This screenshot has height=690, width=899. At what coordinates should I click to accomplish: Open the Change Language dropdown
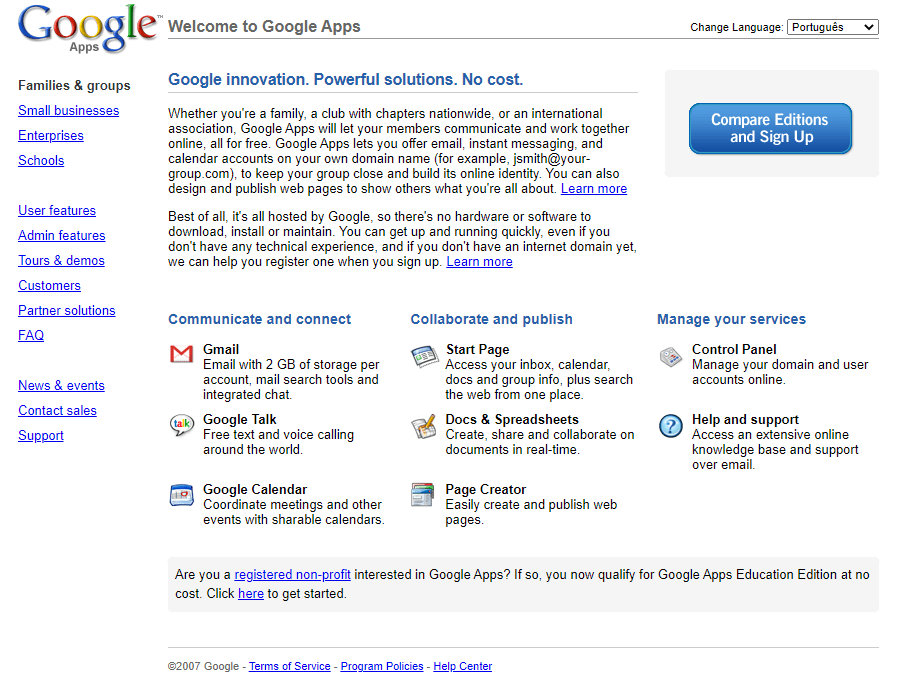click(x=832, y=27)
